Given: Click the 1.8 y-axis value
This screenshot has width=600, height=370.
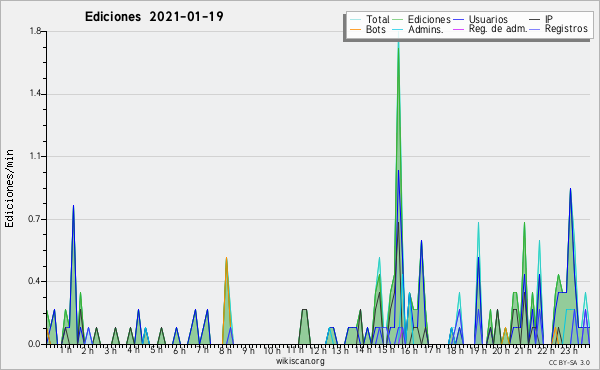Looking at the screenshot, I should tap(35, 31).
